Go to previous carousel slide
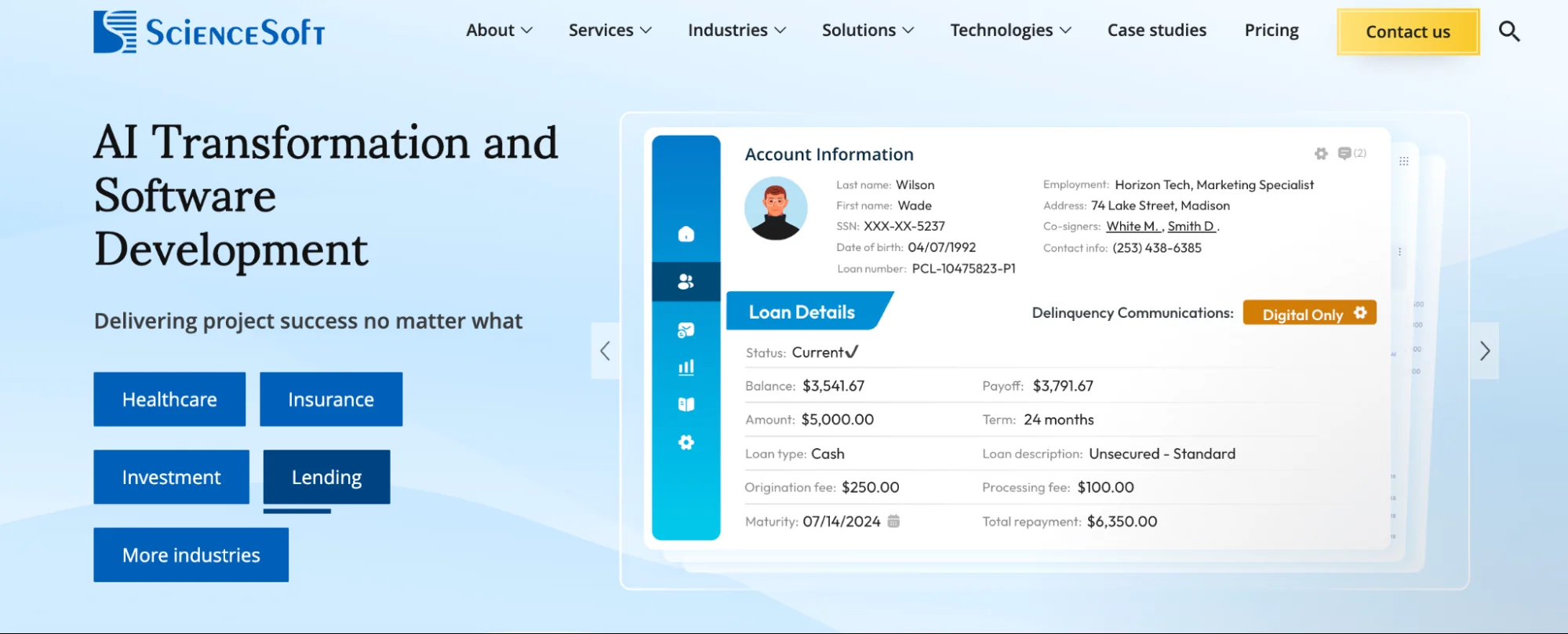This screenshot has height=634, width=1568. [x=605, y=351]
